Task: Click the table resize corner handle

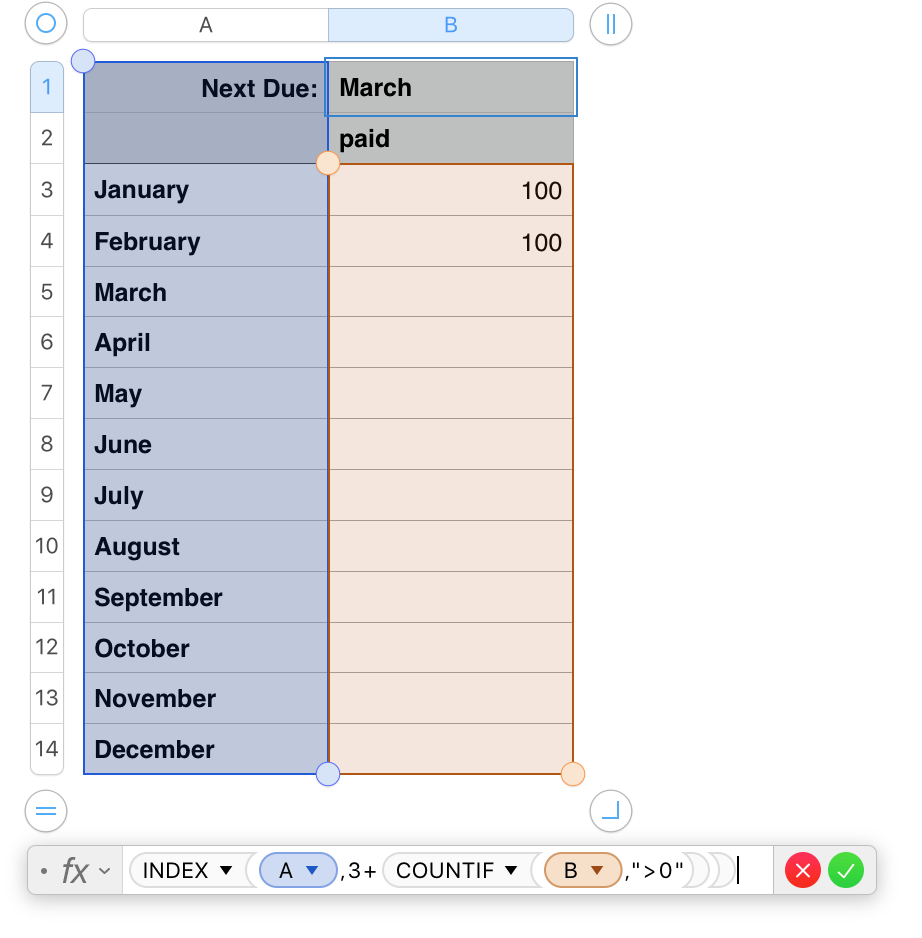Action: (610, 811)
